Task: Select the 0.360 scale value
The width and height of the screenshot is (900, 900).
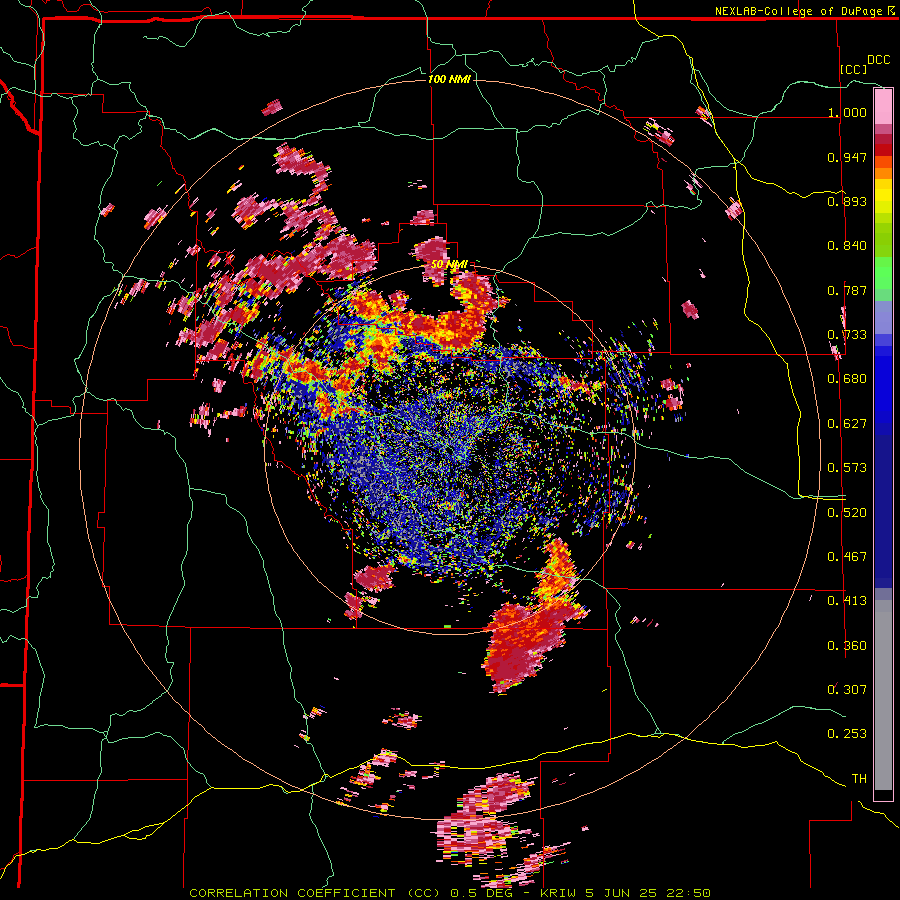Action: pyautogui.click(x=847, y=645)
